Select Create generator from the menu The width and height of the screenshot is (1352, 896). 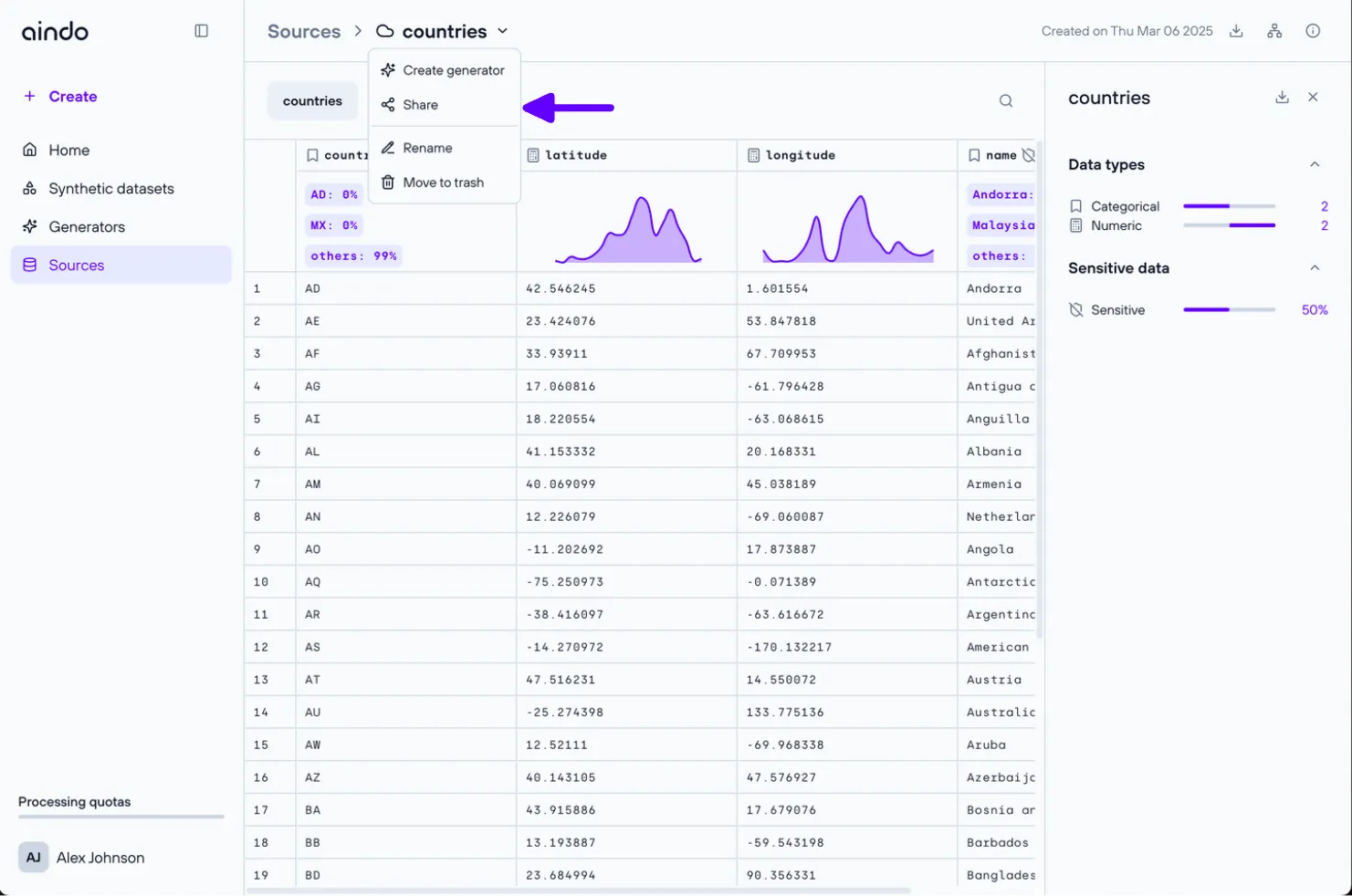[453, 70]
